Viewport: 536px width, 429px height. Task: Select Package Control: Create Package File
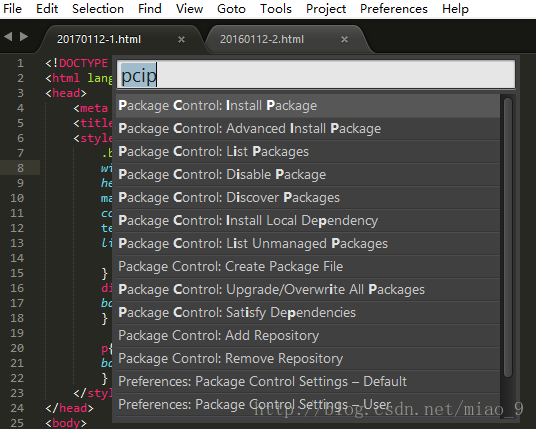point(308,266)
